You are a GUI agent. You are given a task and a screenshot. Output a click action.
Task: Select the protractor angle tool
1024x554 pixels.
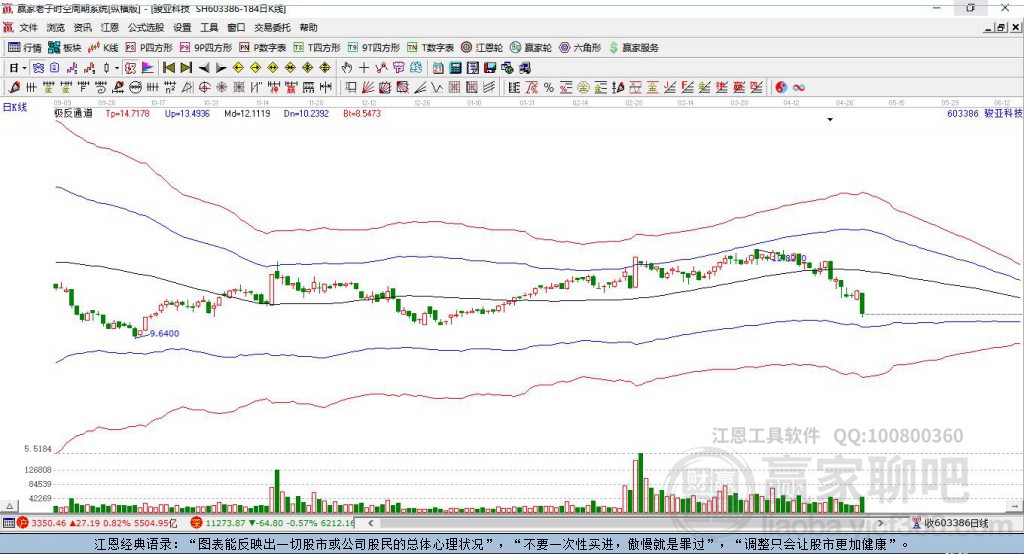(x=187, y=88)
